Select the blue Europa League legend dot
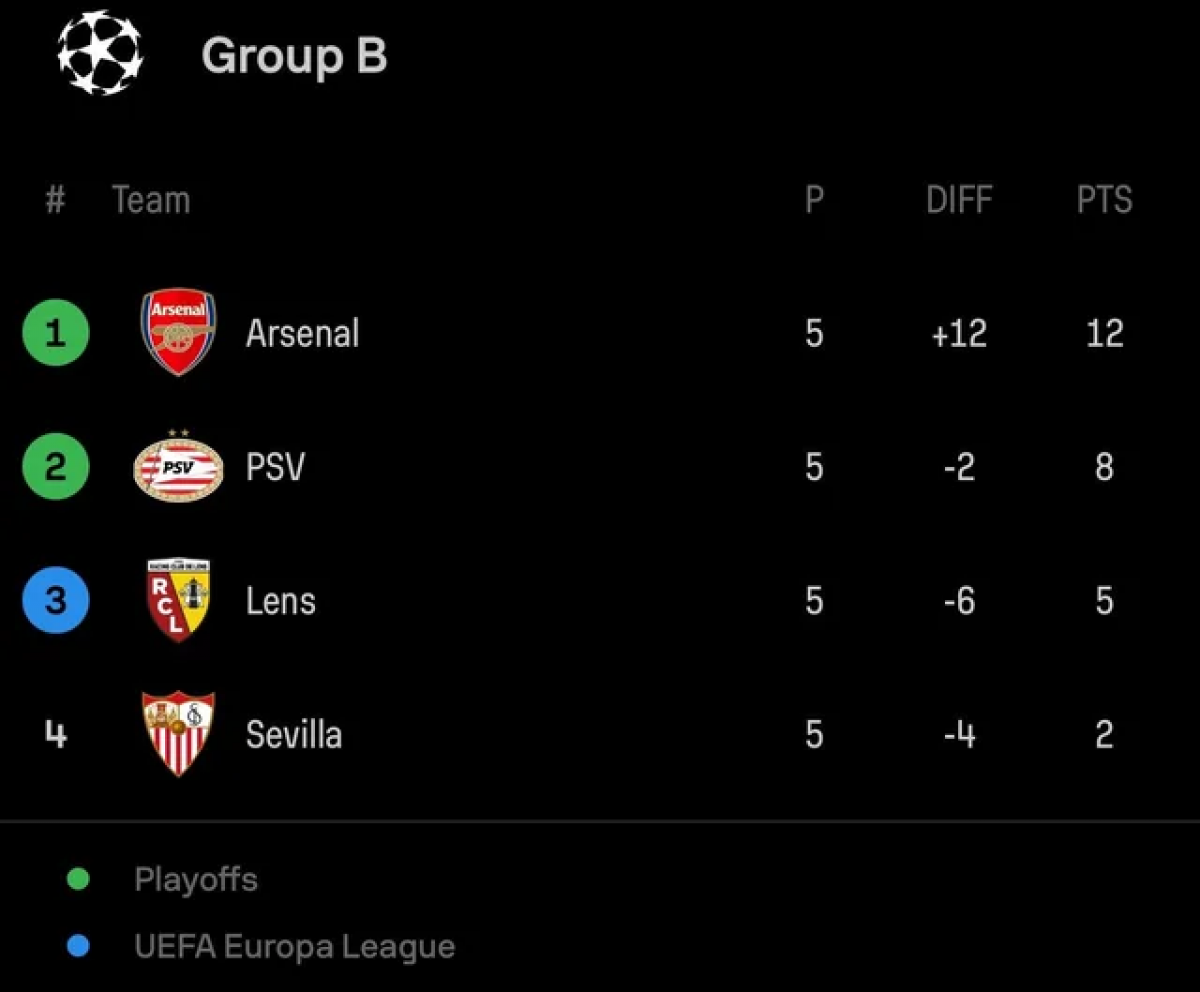 click(77, 946)
